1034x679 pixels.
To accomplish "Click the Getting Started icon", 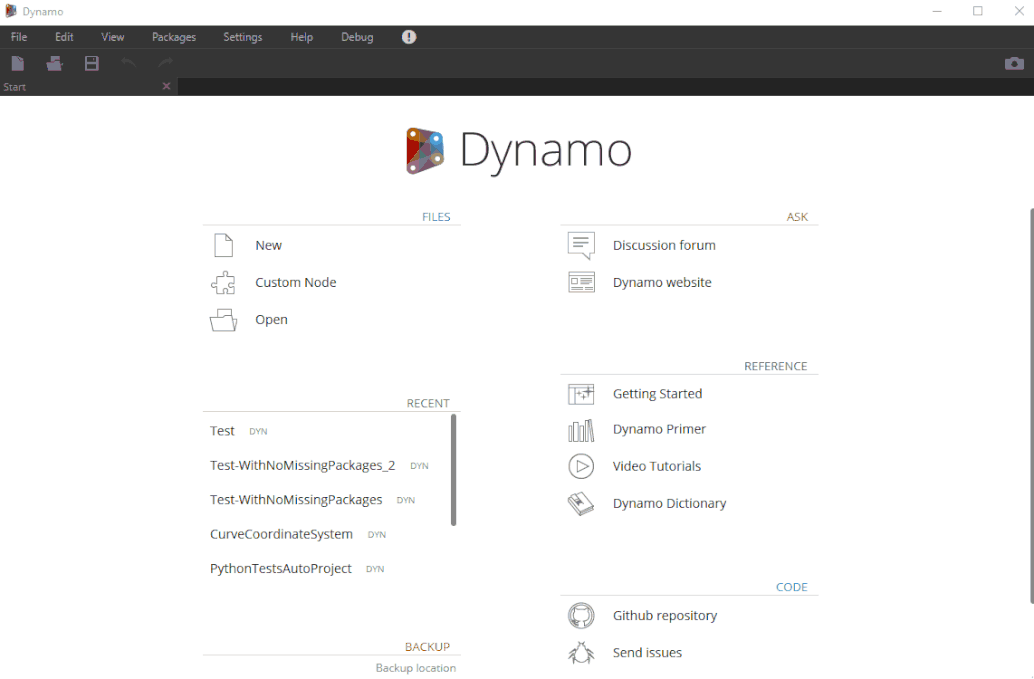I will pos(581,393).
